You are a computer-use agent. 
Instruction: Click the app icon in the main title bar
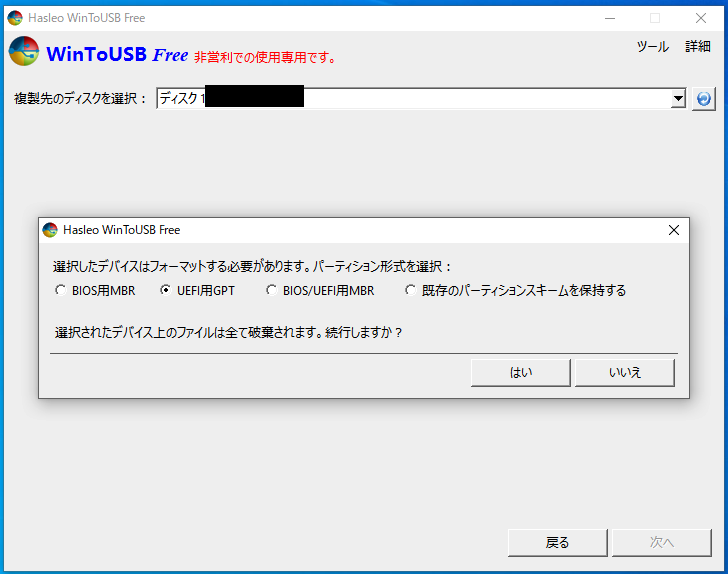pos(15,18)
